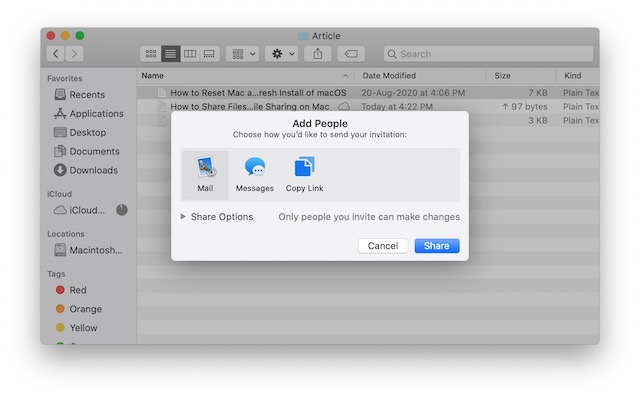Switch Finder to list view
This screenshot has height=398, width=640.
pyautogui.click(x=171, y=54)
